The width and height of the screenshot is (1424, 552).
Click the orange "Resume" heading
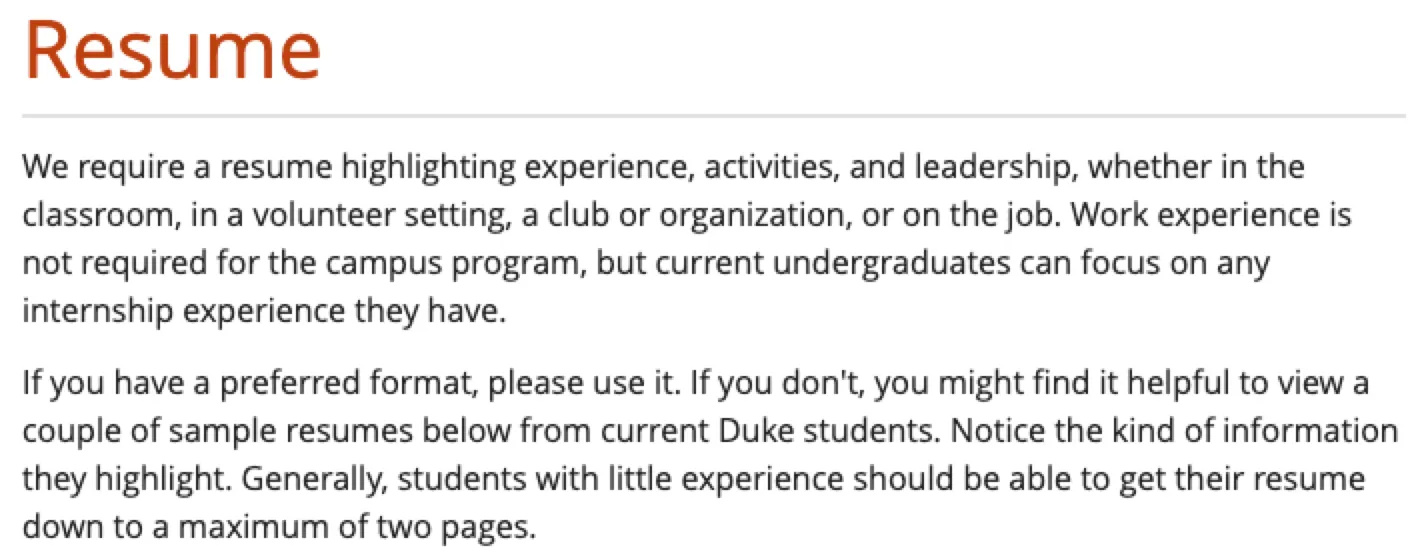172,50
